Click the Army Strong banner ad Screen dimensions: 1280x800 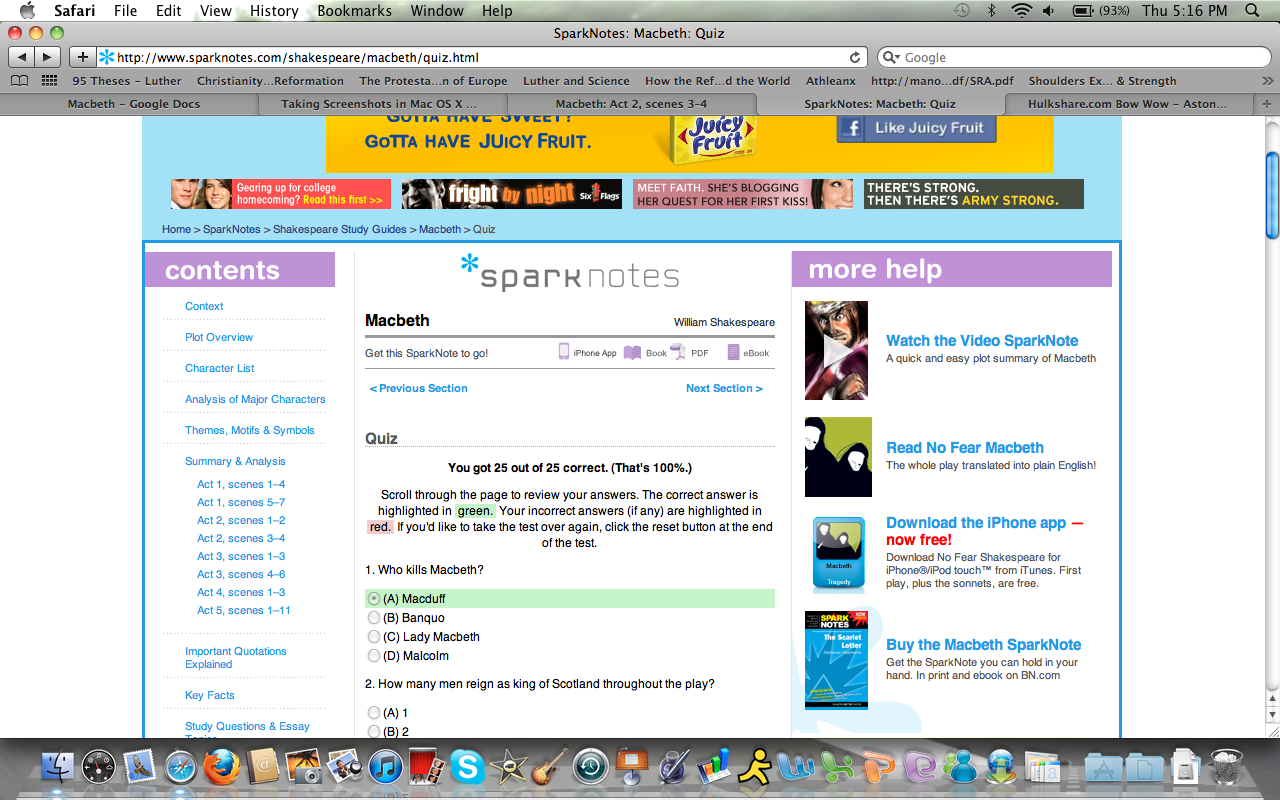click(x=974, y=194)
